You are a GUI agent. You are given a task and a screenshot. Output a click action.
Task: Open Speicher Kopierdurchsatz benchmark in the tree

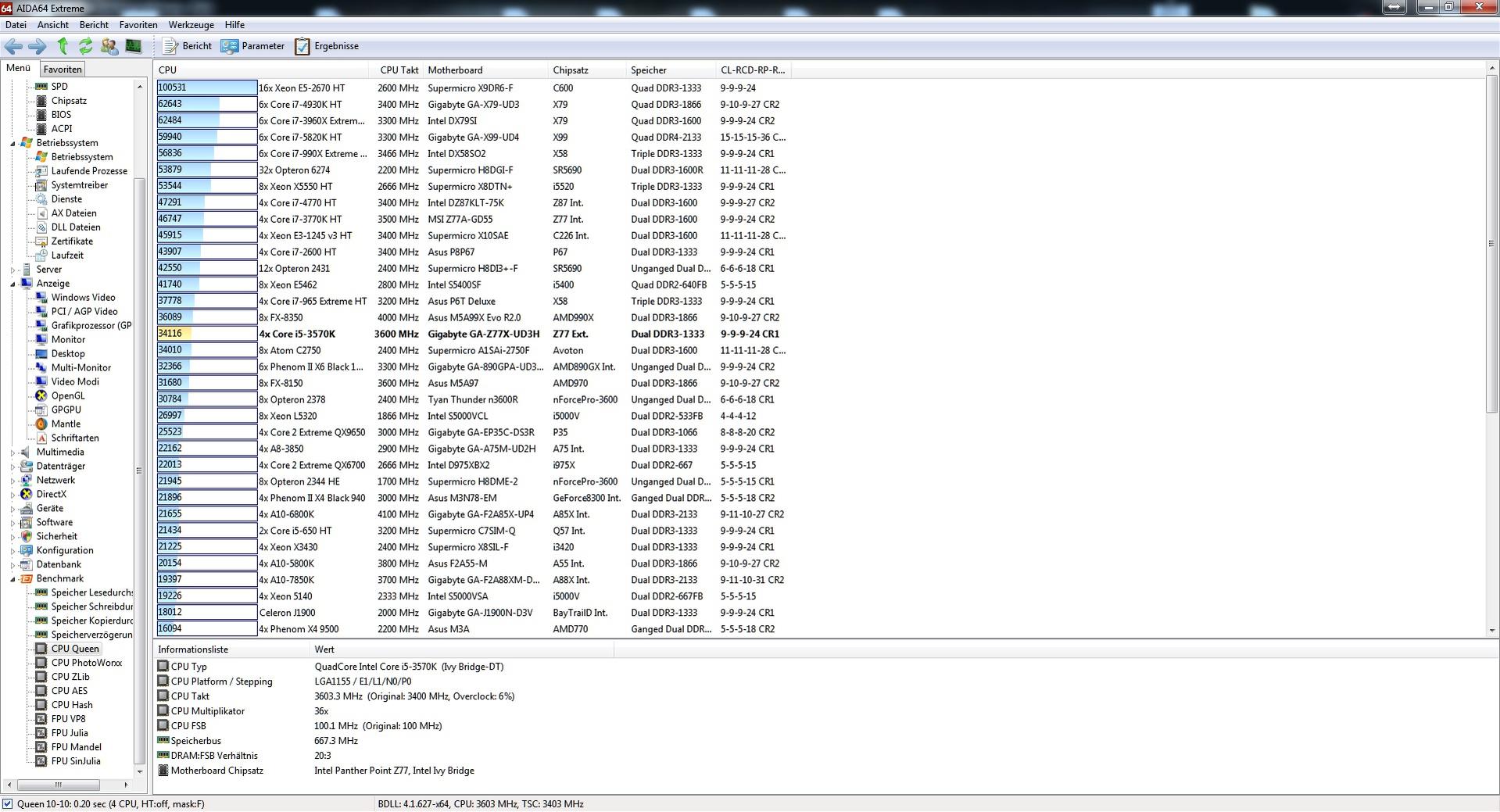[x=92, y=621]
